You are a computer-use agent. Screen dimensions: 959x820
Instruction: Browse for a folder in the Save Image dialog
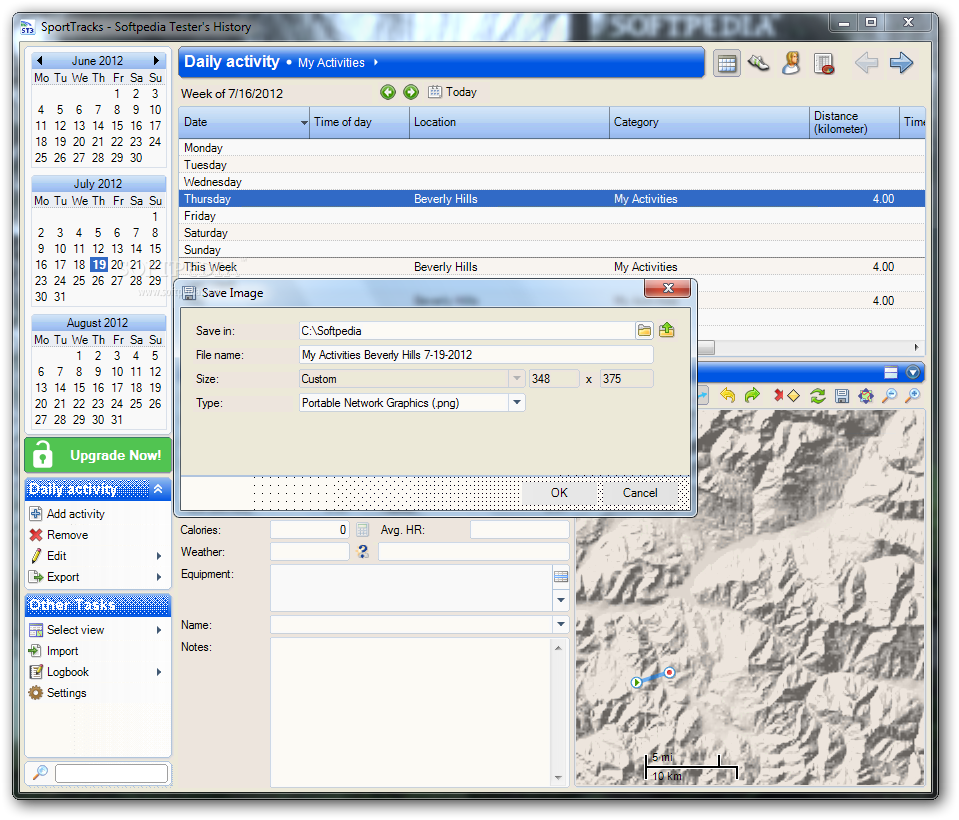644,331
